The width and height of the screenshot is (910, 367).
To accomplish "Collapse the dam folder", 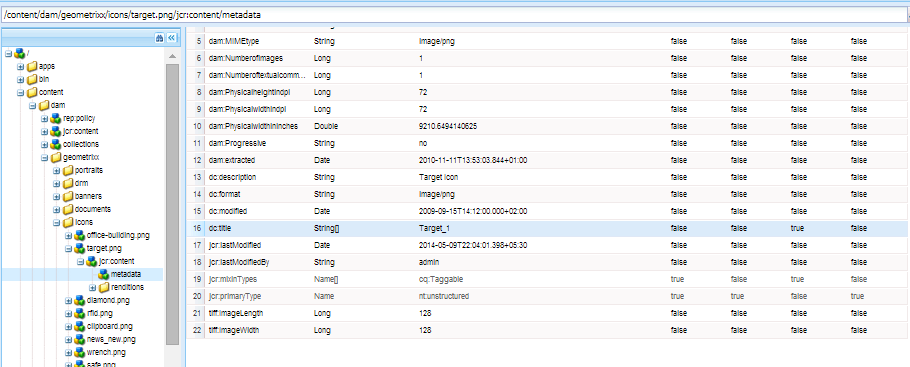I will [x=32, y=105].
